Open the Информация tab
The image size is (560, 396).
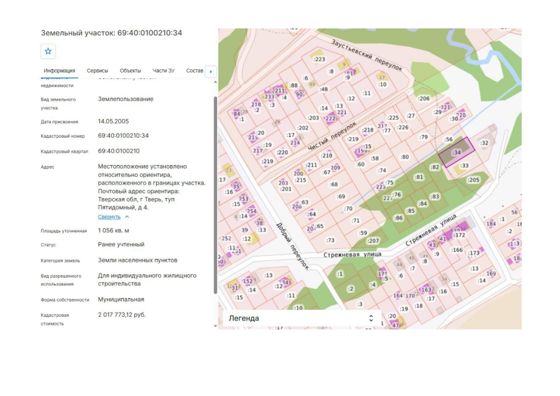tap(59, 71)
